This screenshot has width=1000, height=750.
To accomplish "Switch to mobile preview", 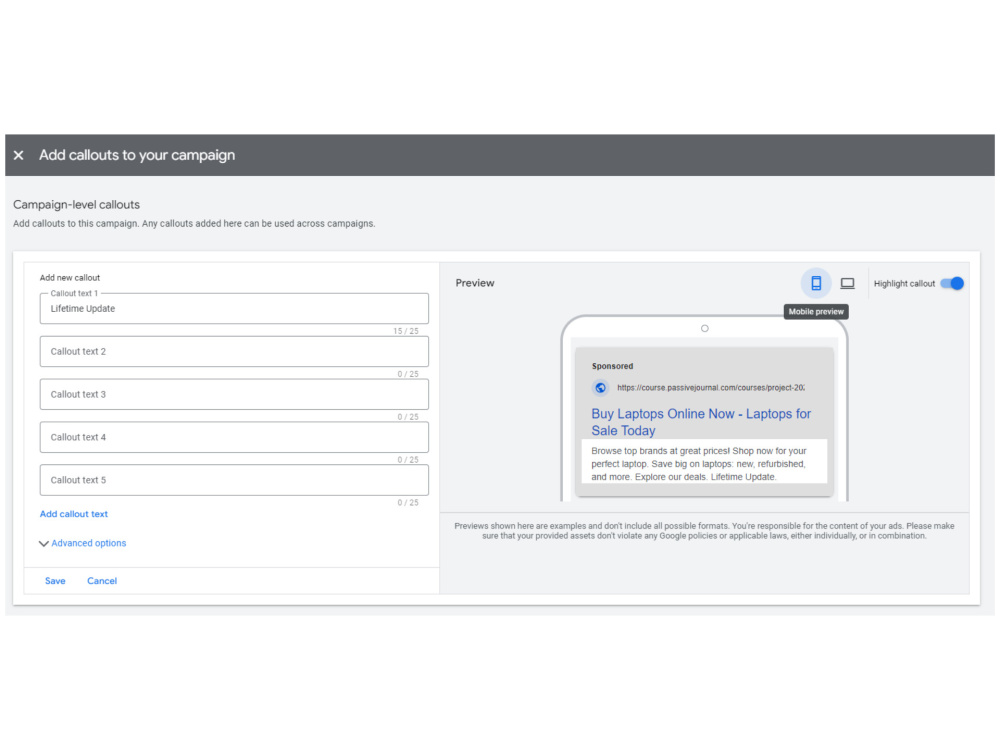I will pos(816,283).
